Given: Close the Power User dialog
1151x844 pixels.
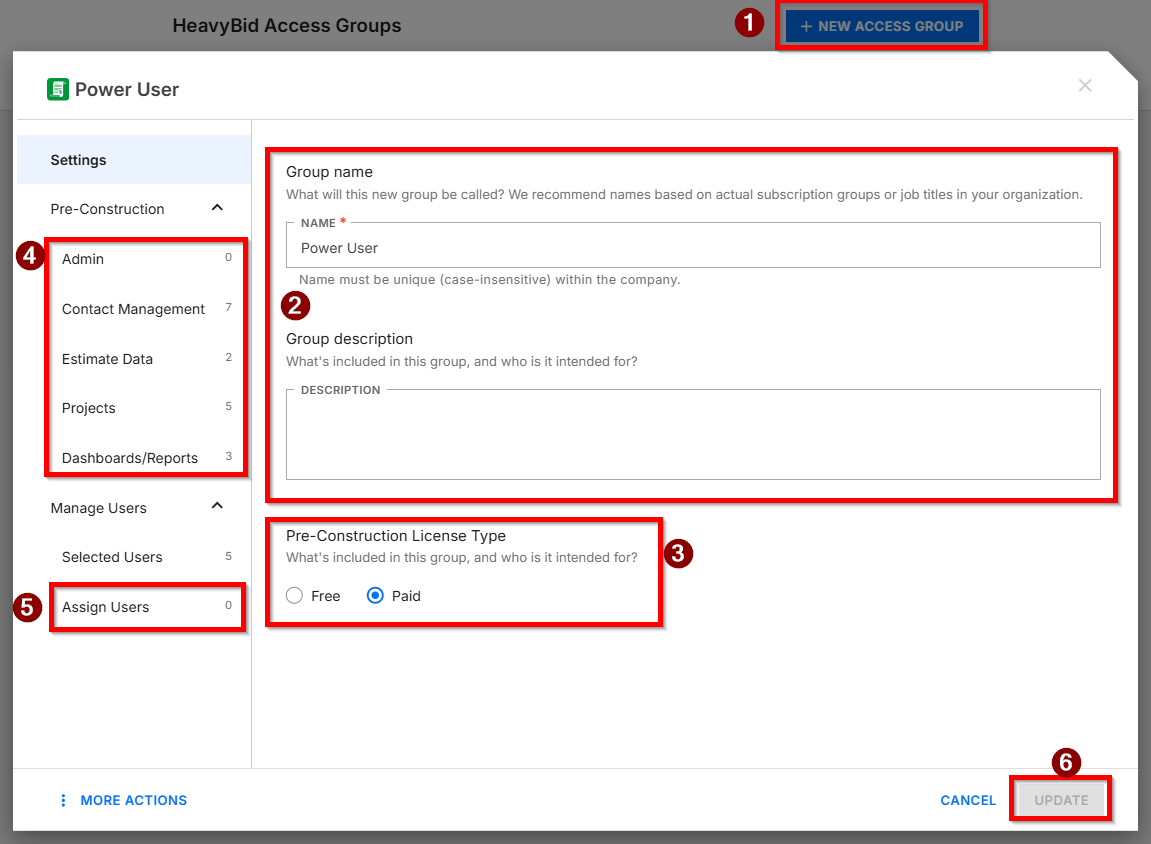Looking at the screenshot, I should point(1085,86).
